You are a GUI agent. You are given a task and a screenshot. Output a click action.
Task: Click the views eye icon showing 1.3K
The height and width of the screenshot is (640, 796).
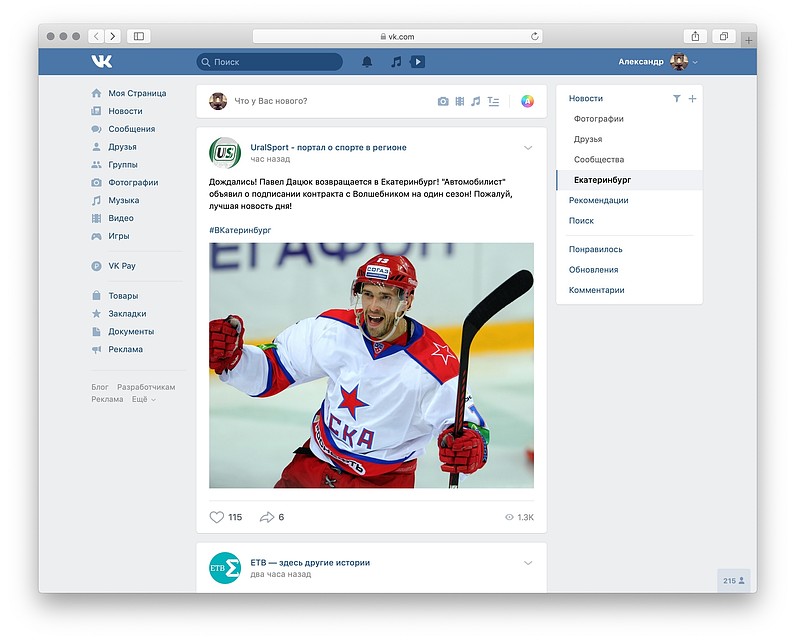point(509,517)
